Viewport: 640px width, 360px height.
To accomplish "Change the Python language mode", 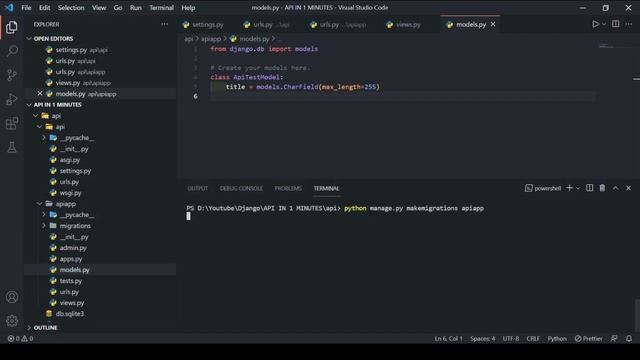I will click(x=557, y=338).
